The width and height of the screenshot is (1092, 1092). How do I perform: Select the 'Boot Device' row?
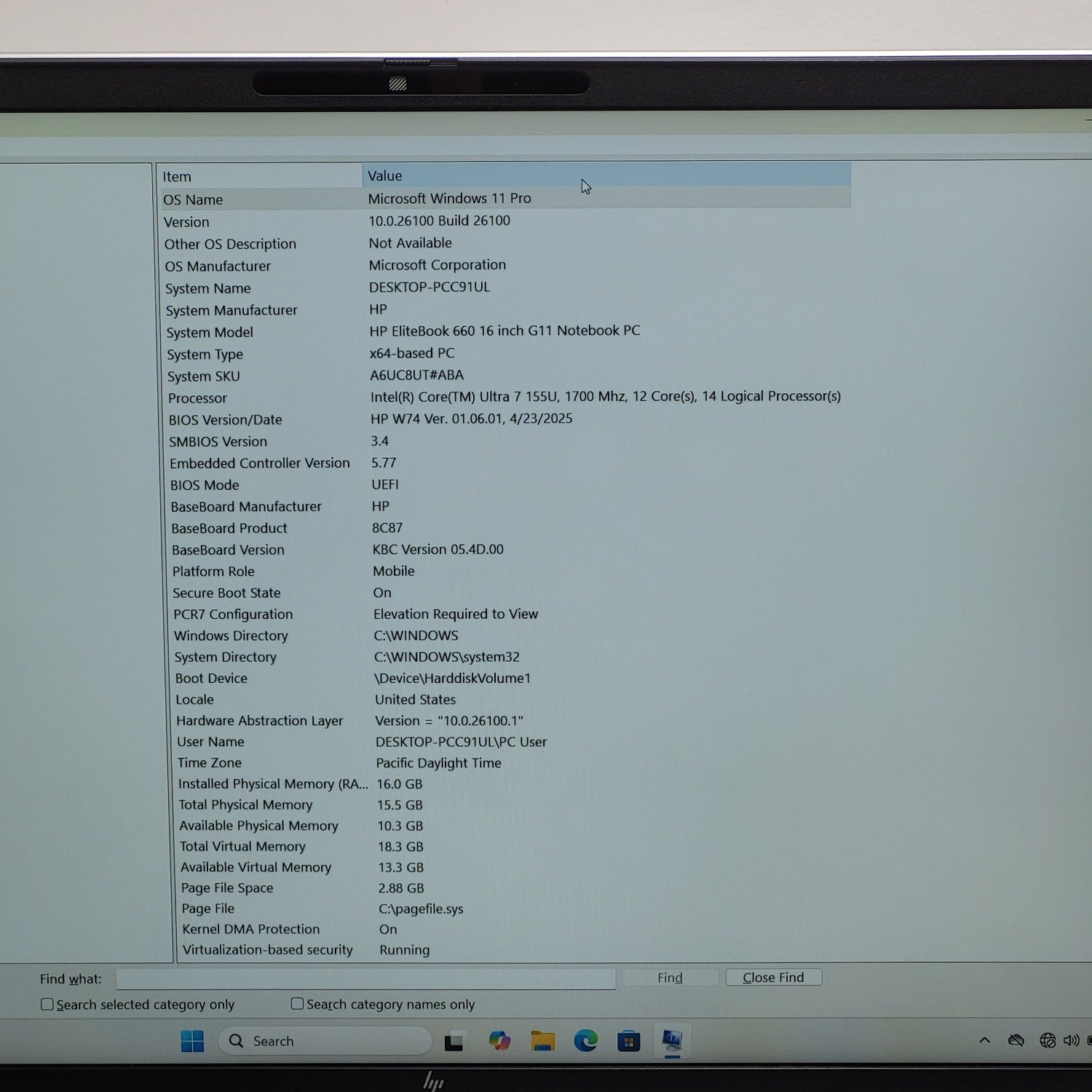[x=211, y=678]
